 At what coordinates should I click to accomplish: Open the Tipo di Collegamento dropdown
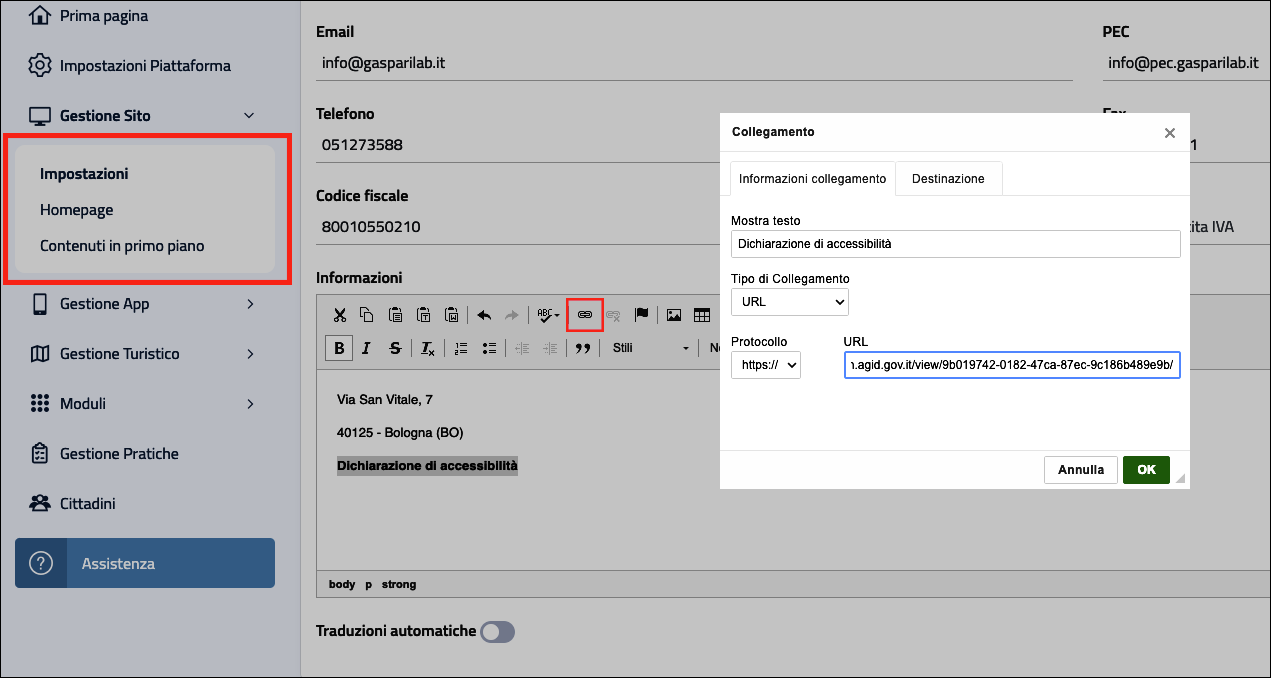789,301
